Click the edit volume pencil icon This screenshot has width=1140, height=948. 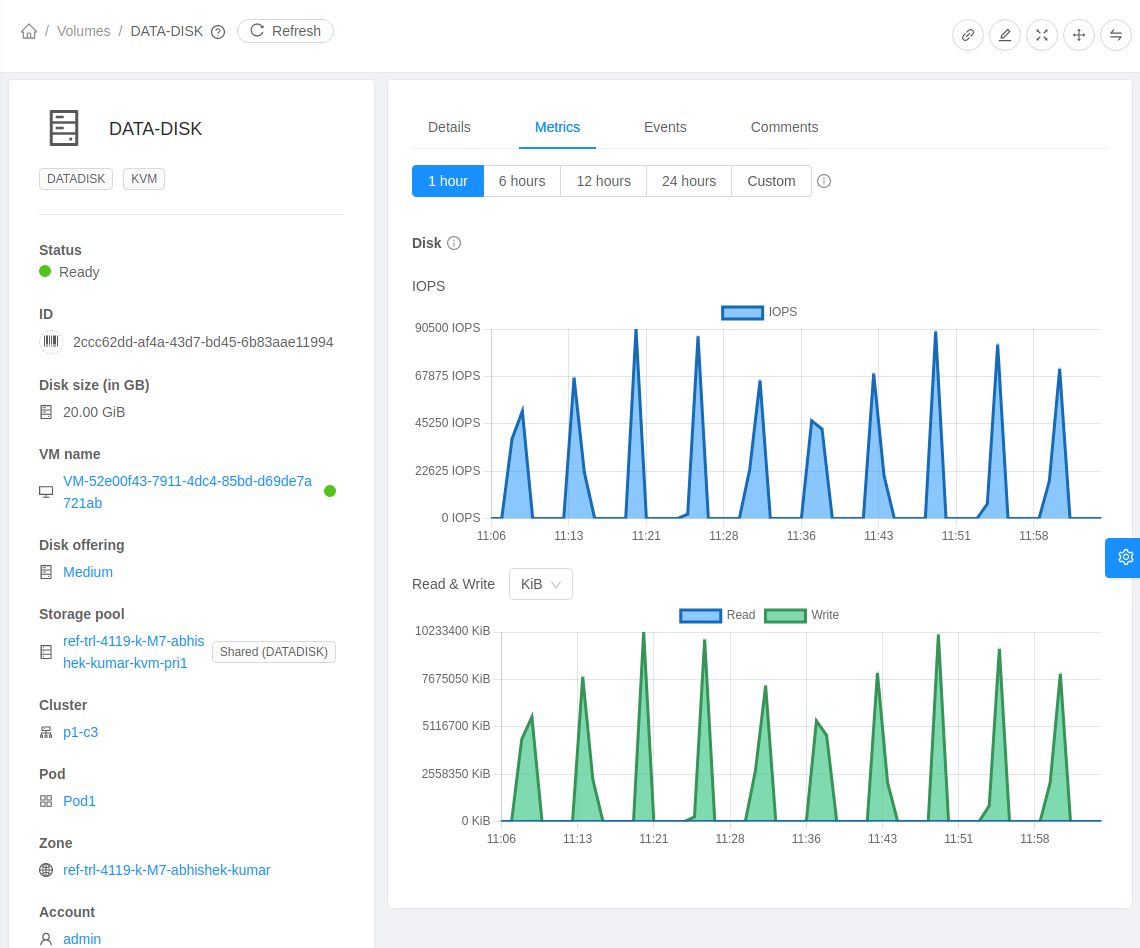[1005, 35]
